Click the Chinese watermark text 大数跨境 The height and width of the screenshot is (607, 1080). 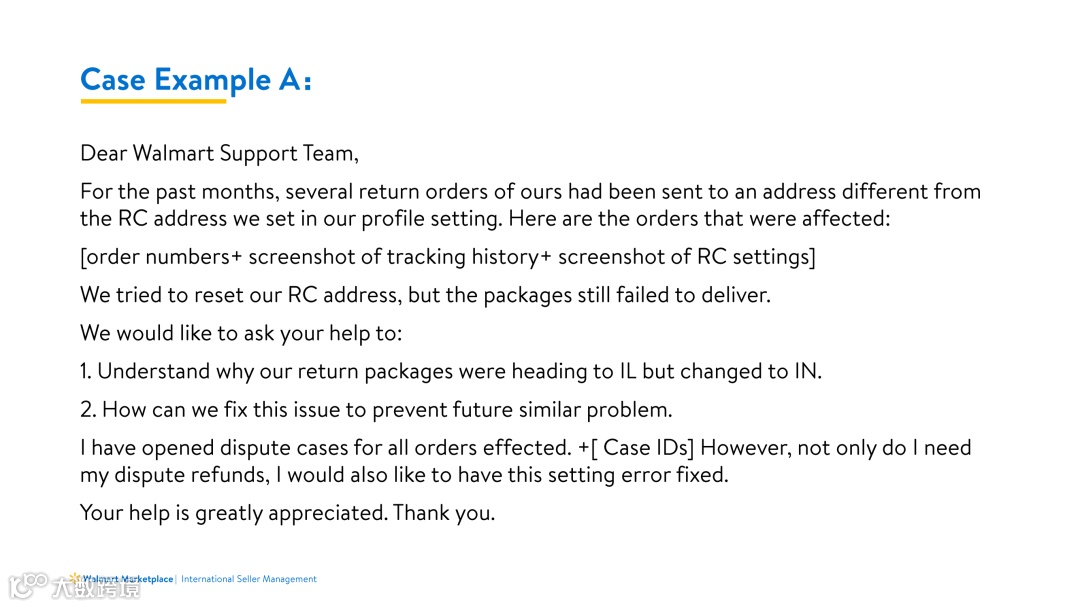pos(96,588)
